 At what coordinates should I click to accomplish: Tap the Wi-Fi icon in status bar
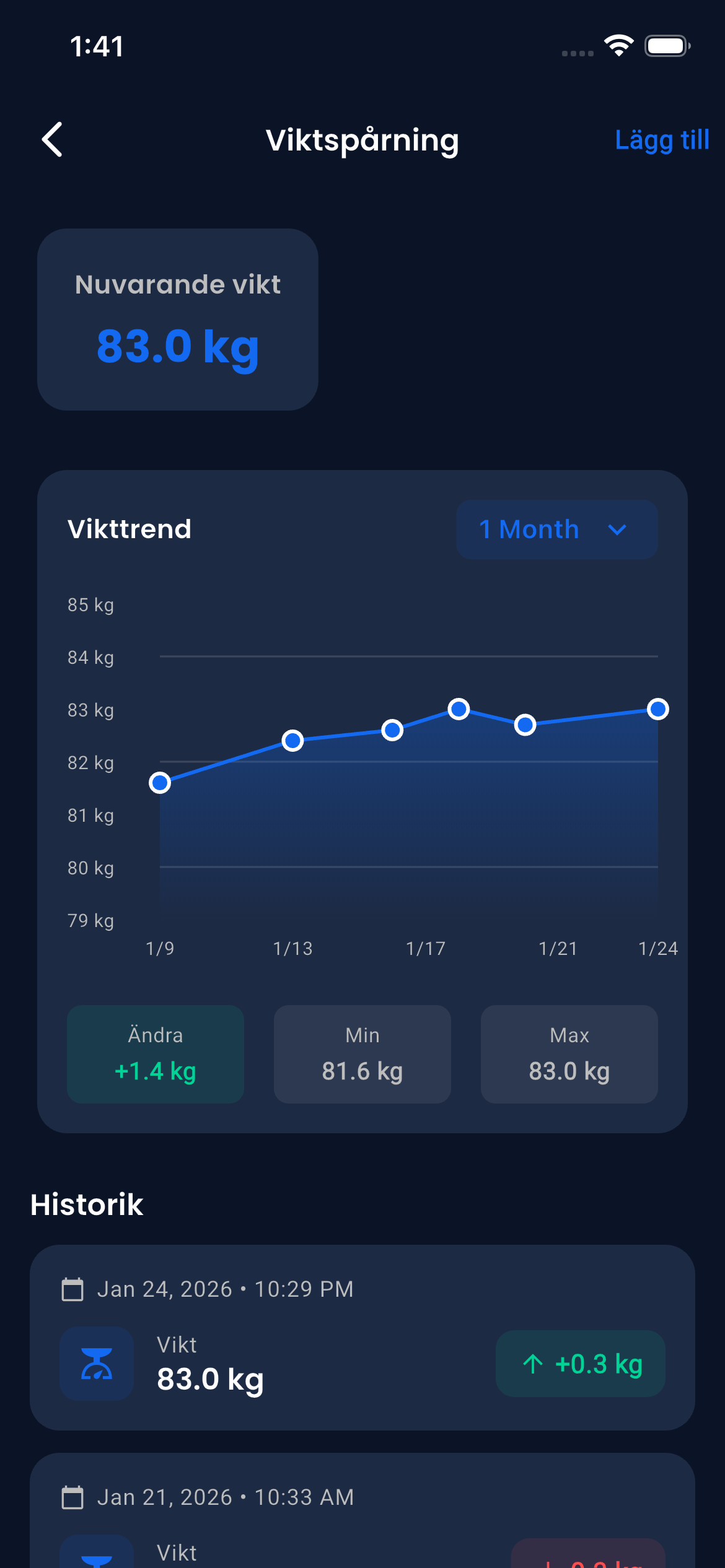(x=618, y=45)
